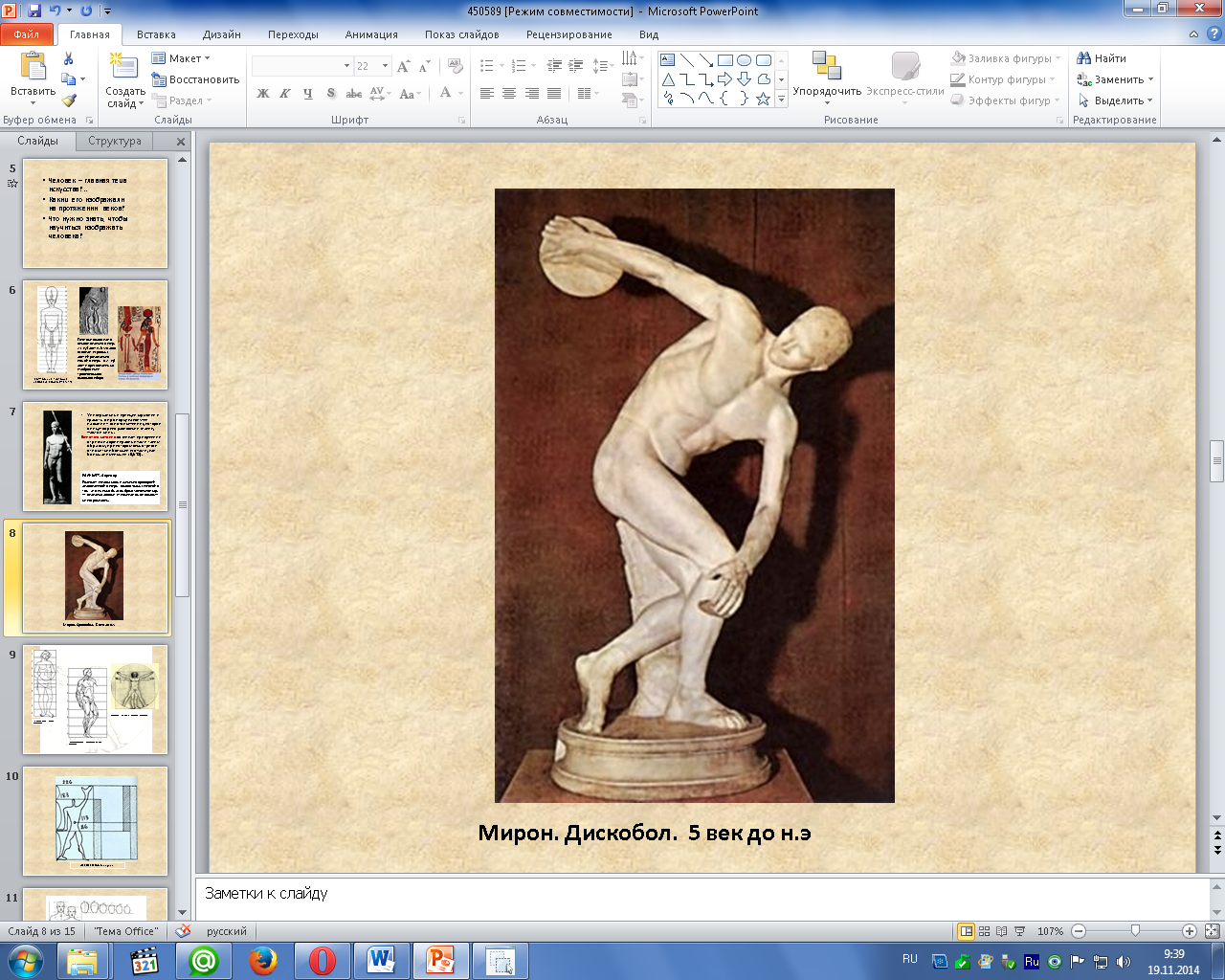Toggle text shadow S formatting
This screenshot has width=1225, height=980.
point(330,93)
